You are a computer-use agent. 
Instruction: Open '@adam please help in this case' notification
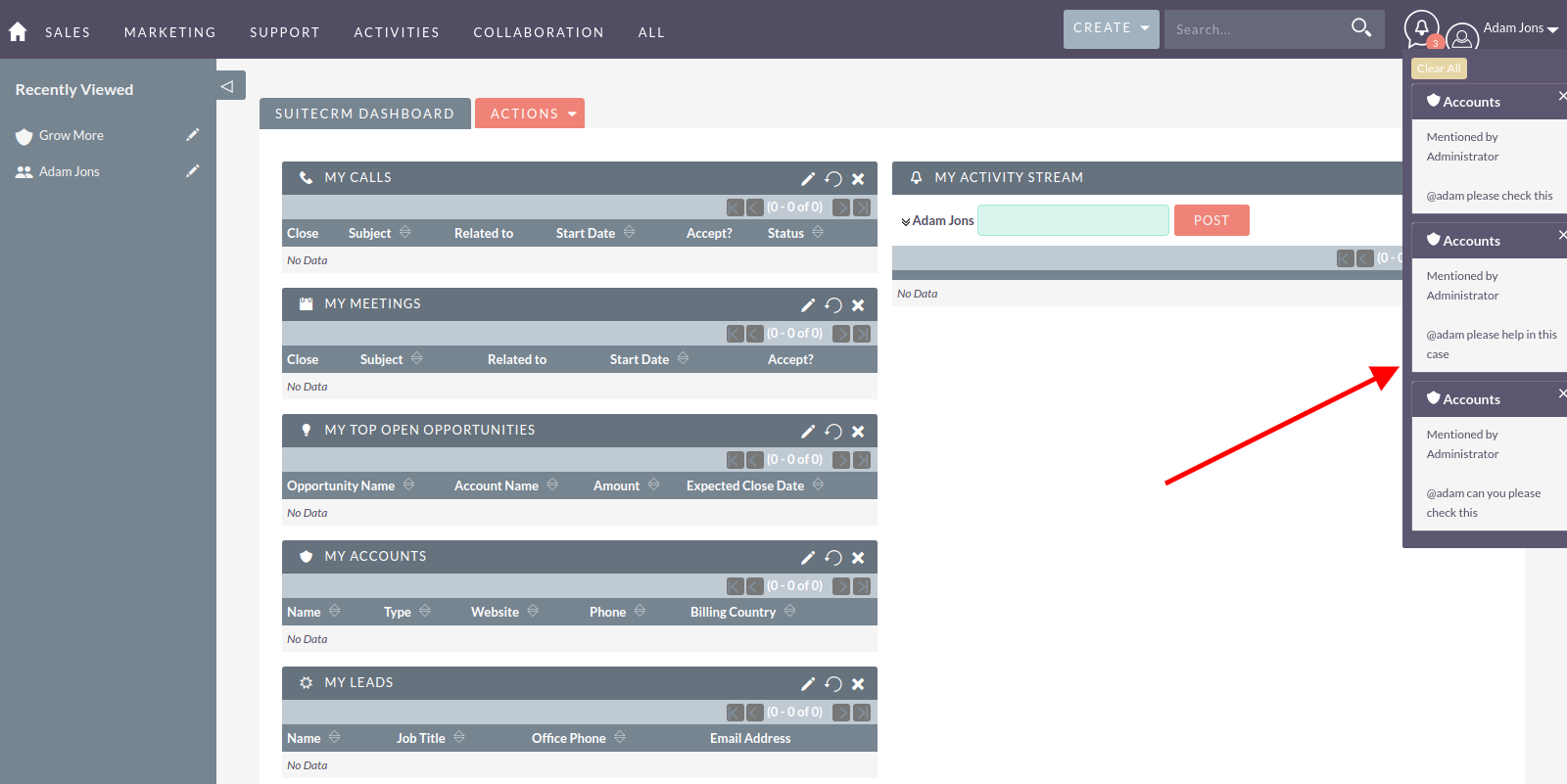(1492, 345)
